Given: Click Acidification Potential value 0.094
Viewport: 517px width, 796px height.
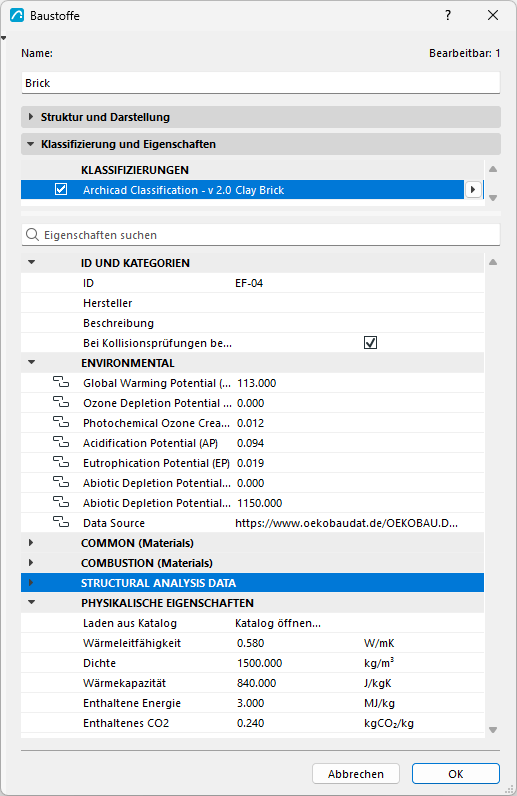Looking at the screenshot, I should pos(250,443).
